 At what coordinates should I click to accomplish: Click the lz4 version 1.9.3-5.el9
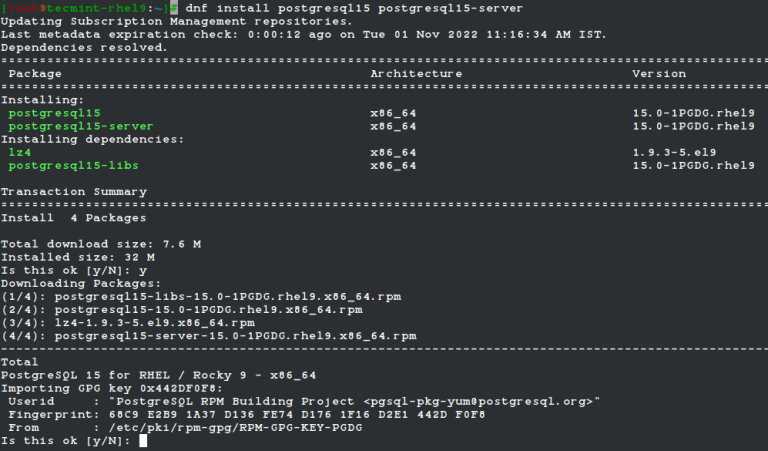(674, 152)
